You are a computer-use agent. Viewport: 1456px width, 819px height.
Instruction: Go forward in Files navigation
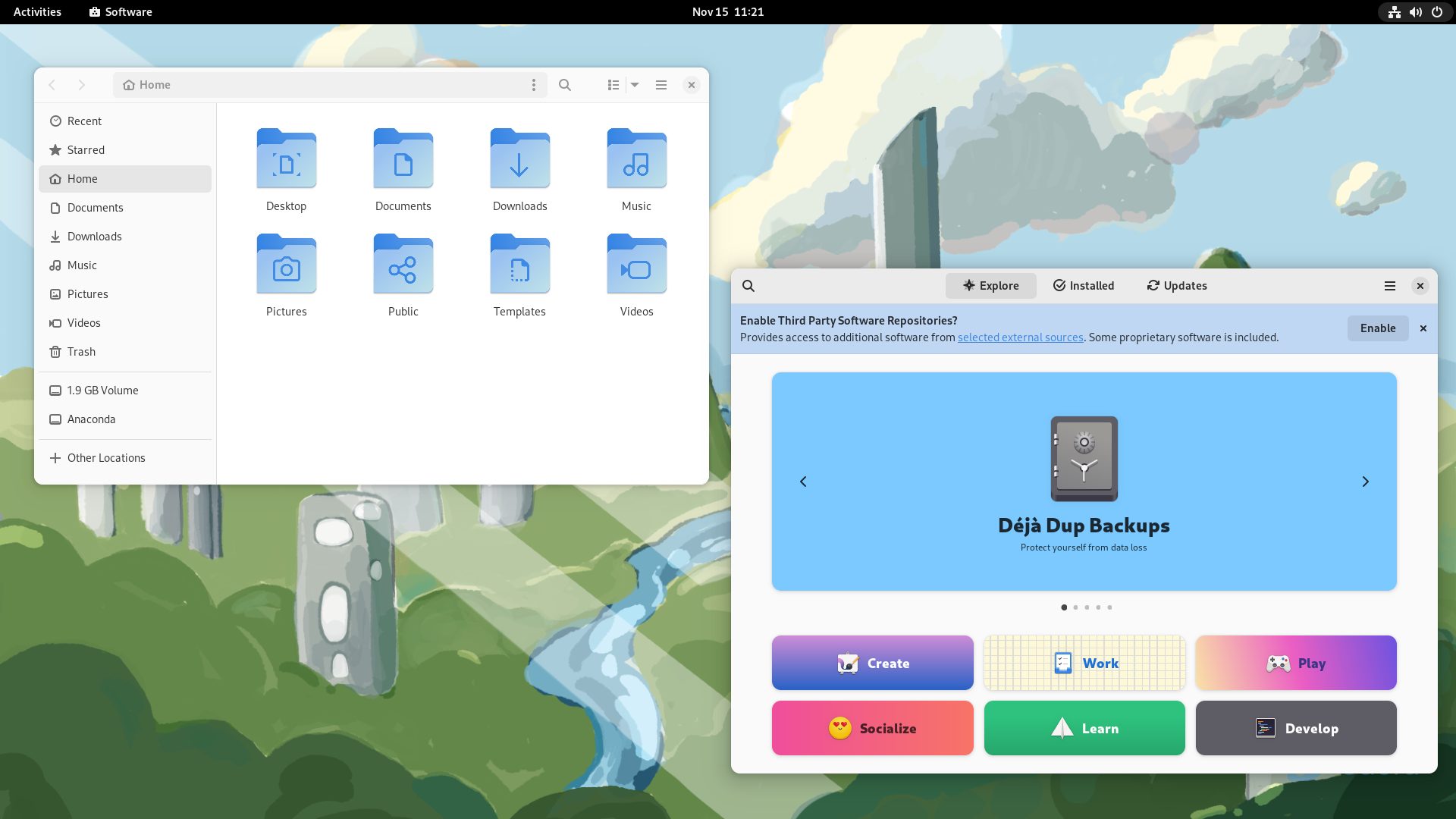[82, 85]
